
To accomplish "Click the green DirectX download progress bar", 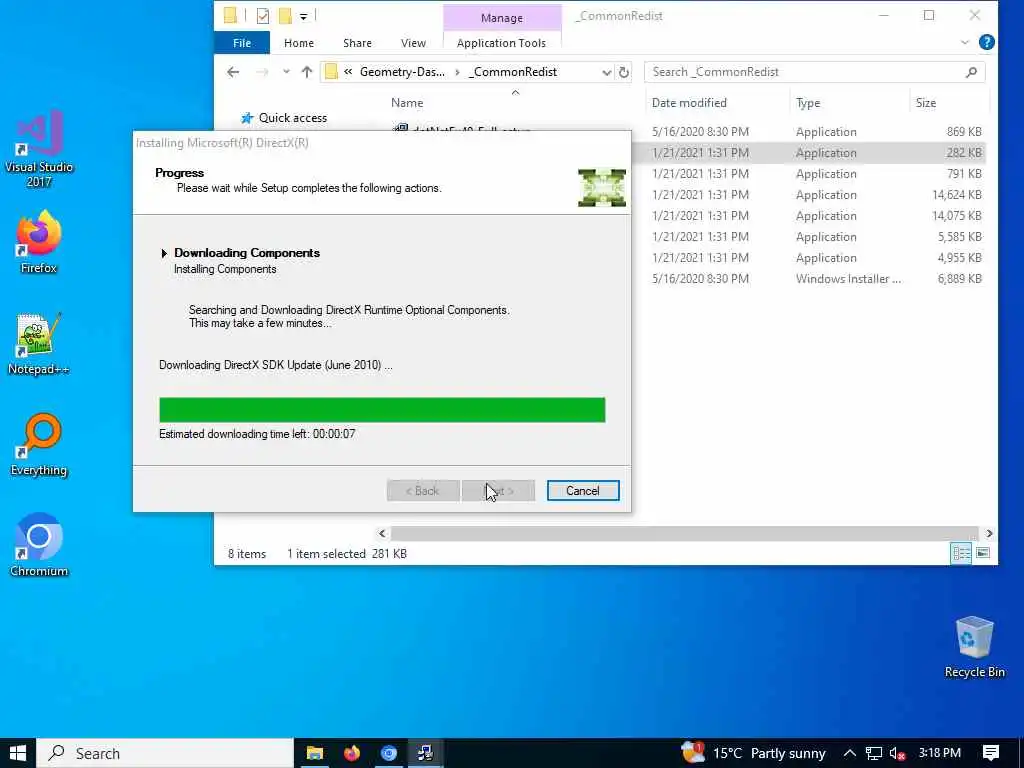I will (x=382, y=409).
